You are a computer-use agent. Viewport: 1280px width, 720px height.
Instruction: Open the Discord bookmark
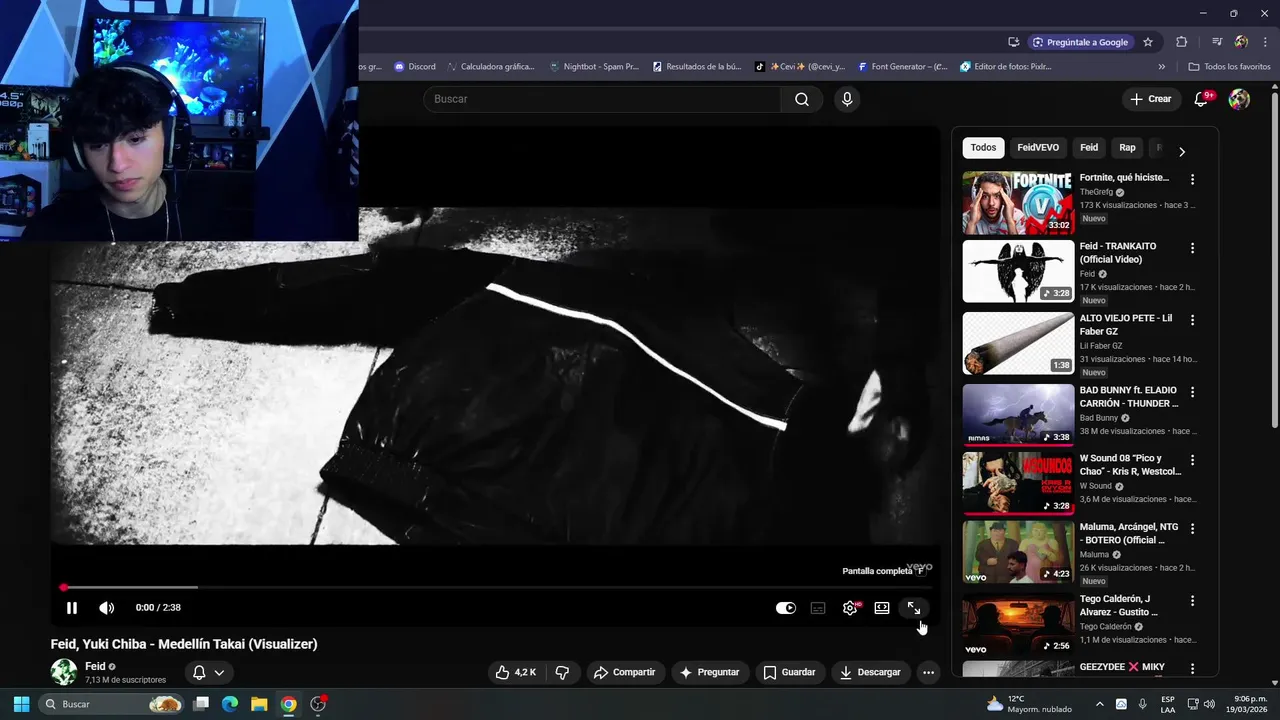click(415, 67)
